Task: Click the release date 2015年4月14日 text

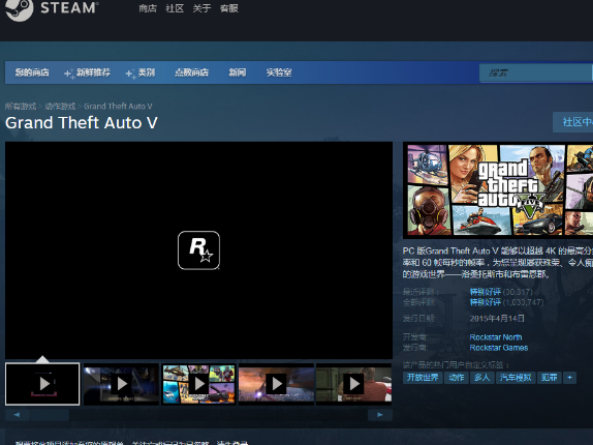Action: (497, 318)
